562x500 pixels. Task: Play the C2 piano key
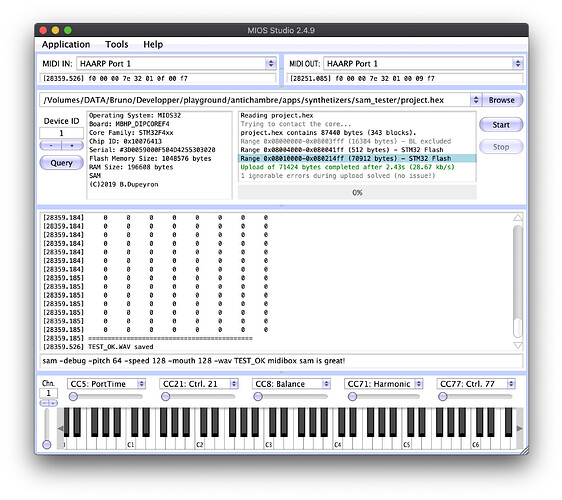[200, 444]
